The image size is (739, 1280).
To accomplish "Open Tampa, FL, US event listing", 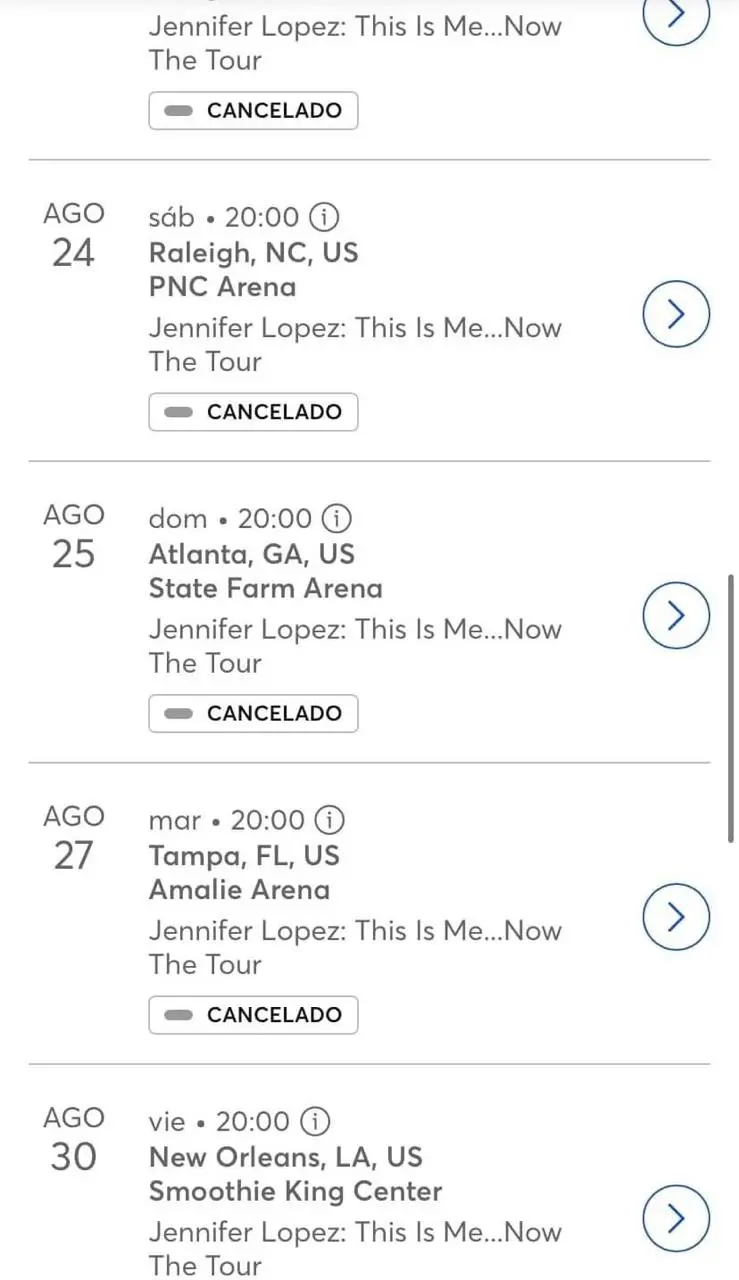I will pos(244,856).
